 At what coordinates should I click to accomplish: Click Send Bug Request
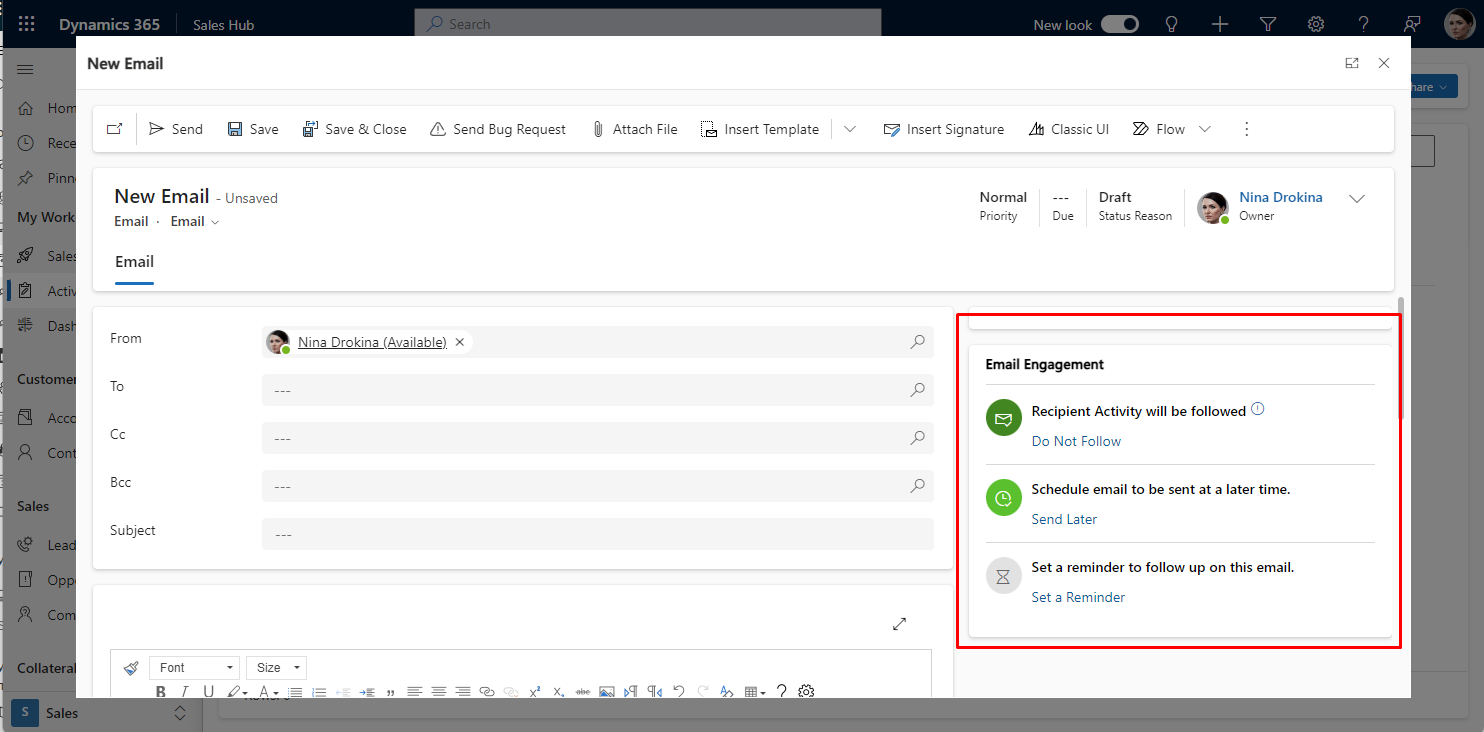(x=498, y=129)
